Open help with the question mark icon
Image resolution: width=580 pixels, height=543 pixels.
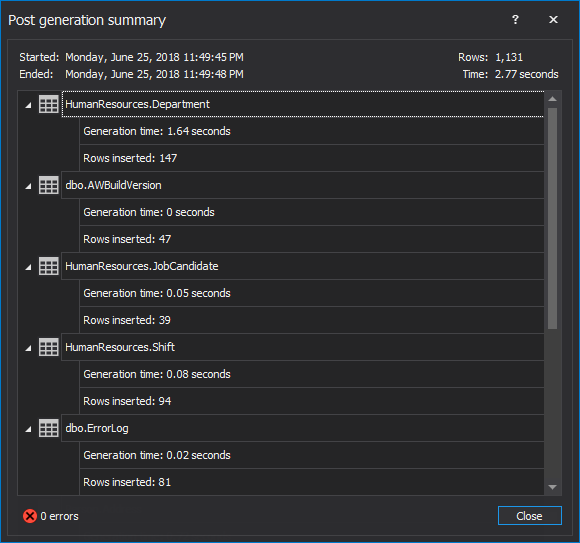pos(515,19)
